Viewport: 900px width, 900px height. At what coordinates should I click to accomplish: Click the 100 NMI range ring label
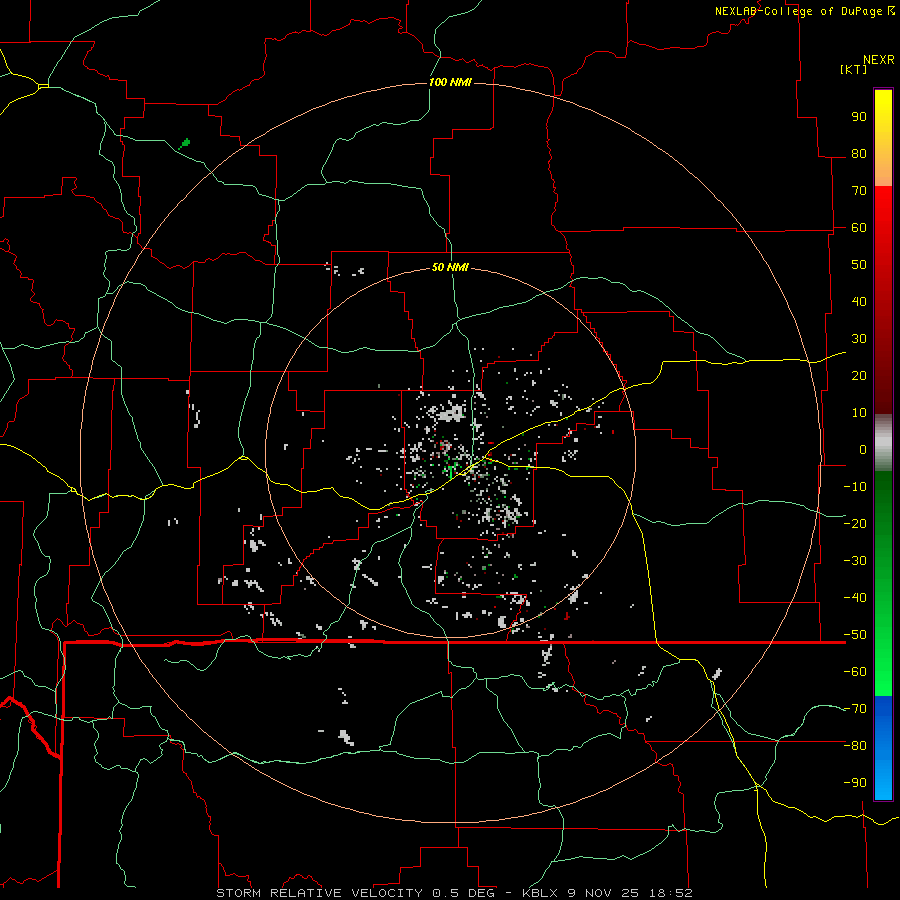click(x=450, y=82)
